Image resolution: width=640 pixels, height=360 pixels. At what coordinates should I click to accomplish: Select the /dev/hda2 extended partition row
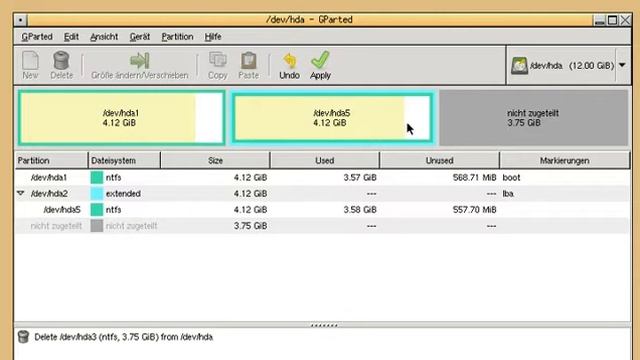[x=322, y=193]
